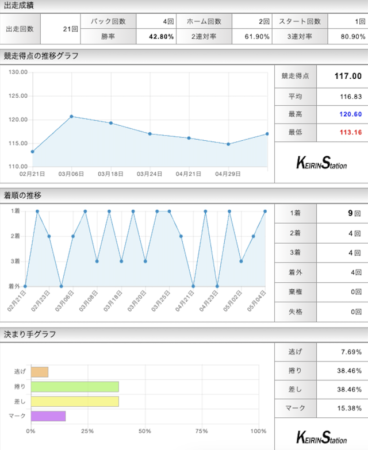Click the 勝率 42.80% cell
This screenshot has height=450, width=368.
[156, 36]
